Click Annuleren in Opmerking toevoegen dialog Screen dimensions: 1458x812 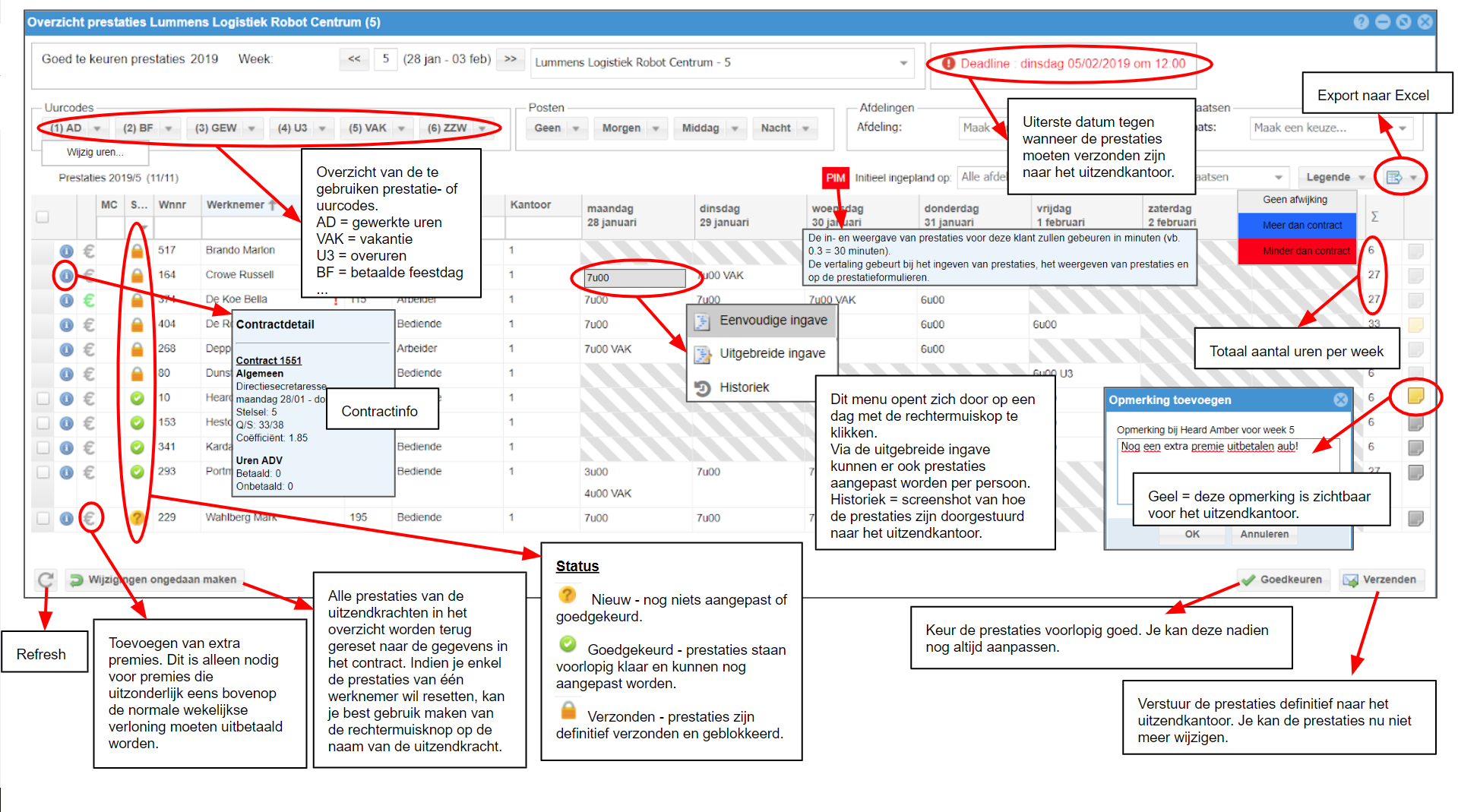pyautogui.click(x=1264, y=535)
